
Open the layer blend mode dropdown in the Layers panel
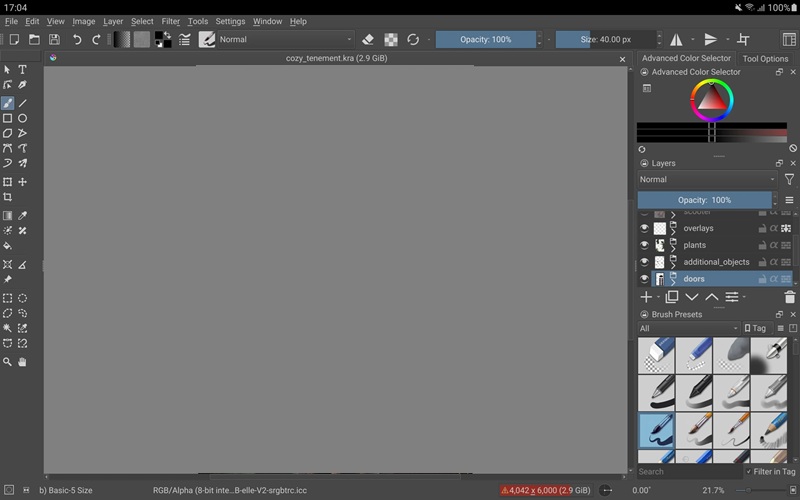point(706,180)
